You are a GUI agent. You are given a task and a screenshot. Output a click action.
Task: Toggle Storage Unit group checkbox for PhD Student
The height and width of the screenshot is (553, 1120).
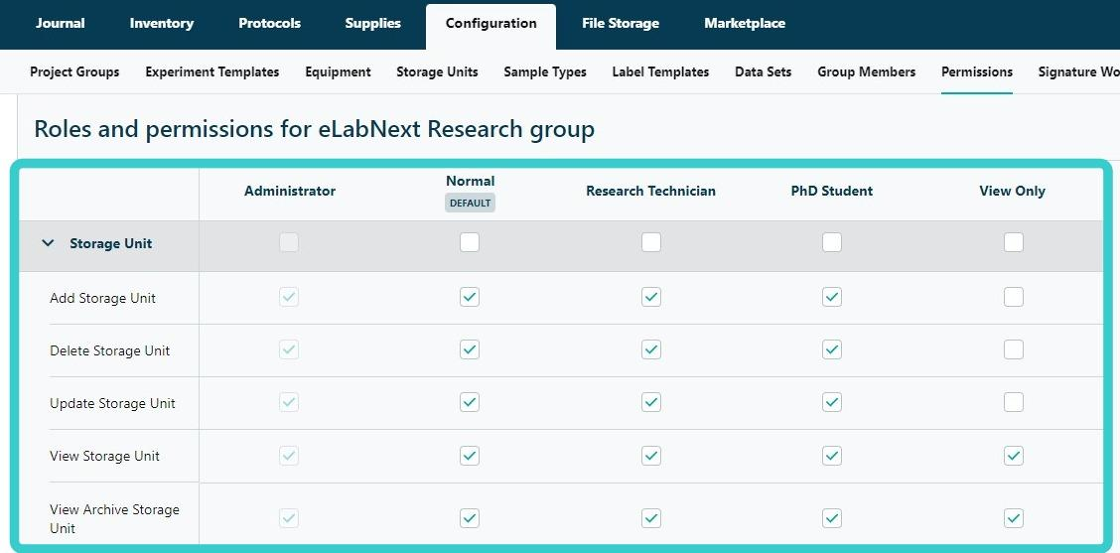[831, 242]
